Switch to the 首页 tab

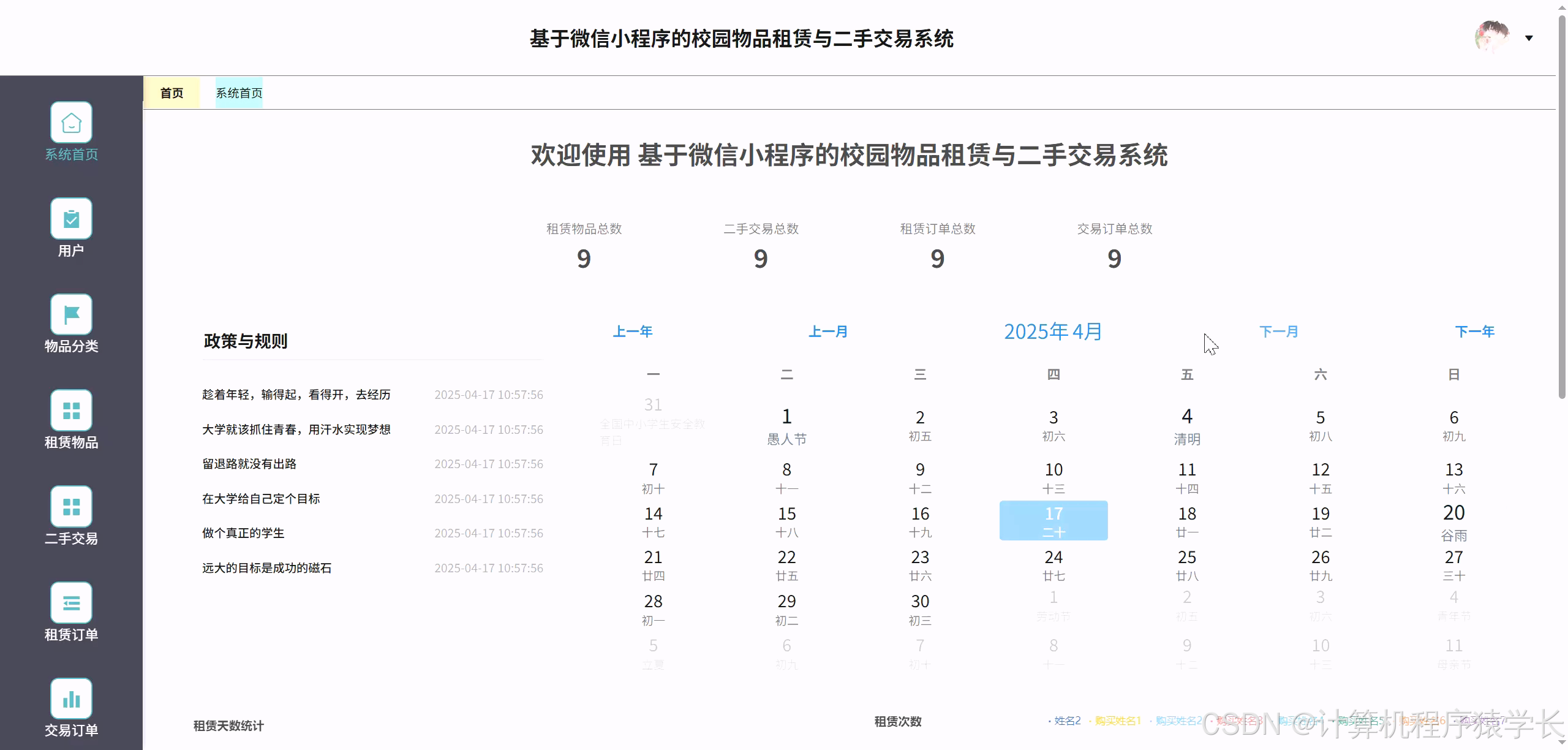tap(172, 93)
